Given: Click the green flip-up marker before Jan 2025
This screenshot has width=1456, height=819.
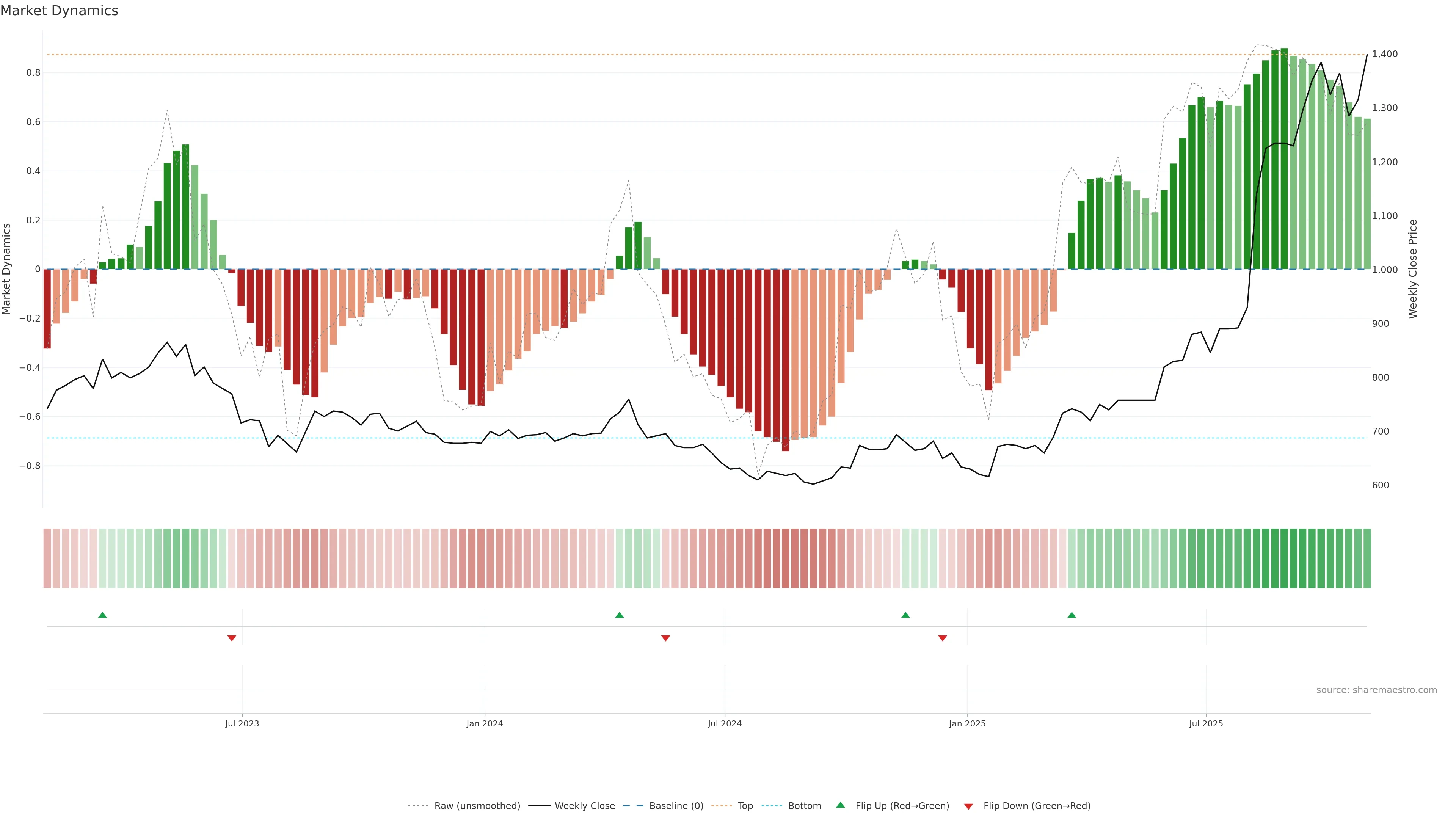Looking at the screenshot, I should coord(905,615).
